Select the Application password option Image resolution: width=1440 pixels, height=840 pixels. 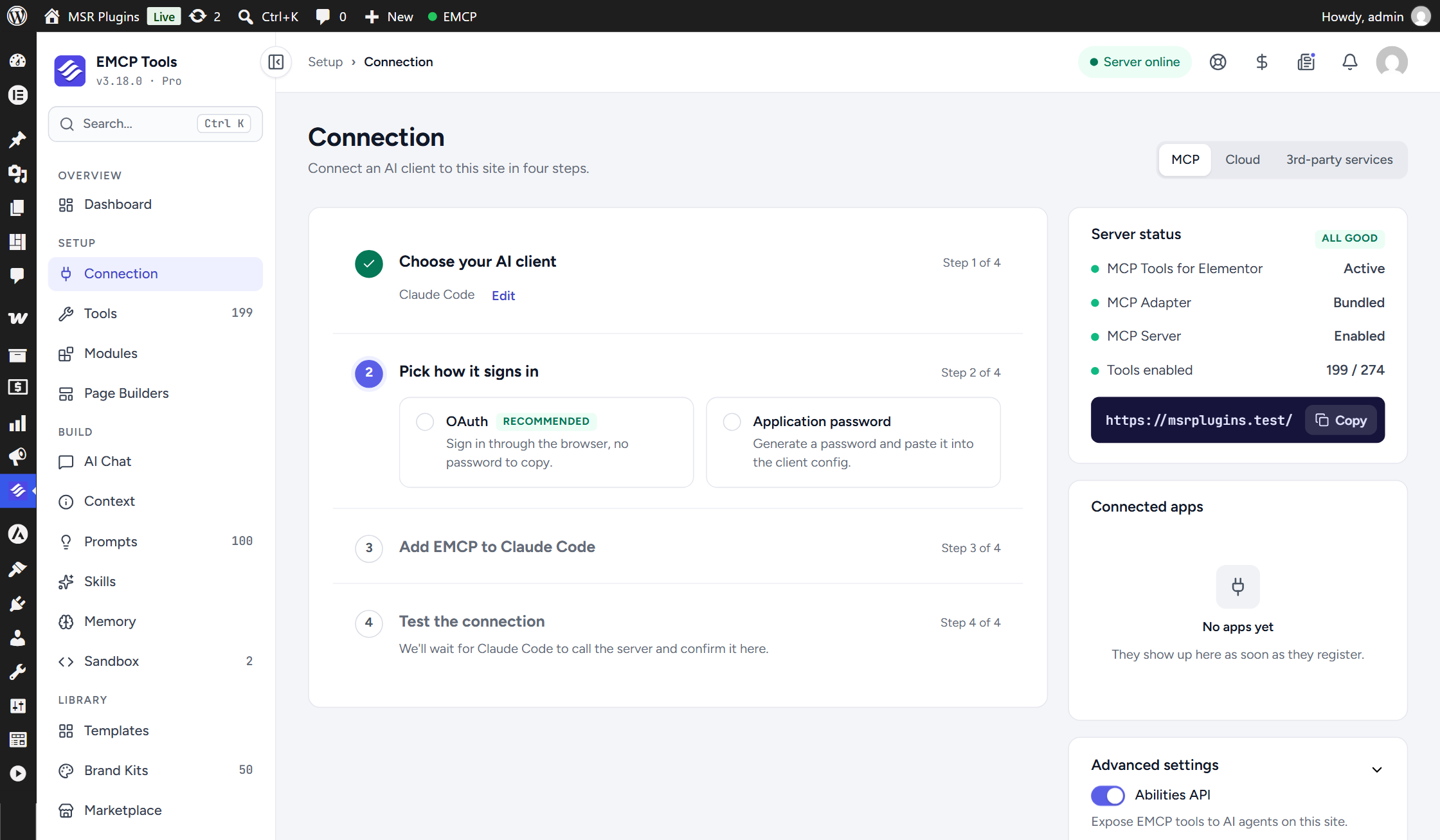(x=853, y=442)
